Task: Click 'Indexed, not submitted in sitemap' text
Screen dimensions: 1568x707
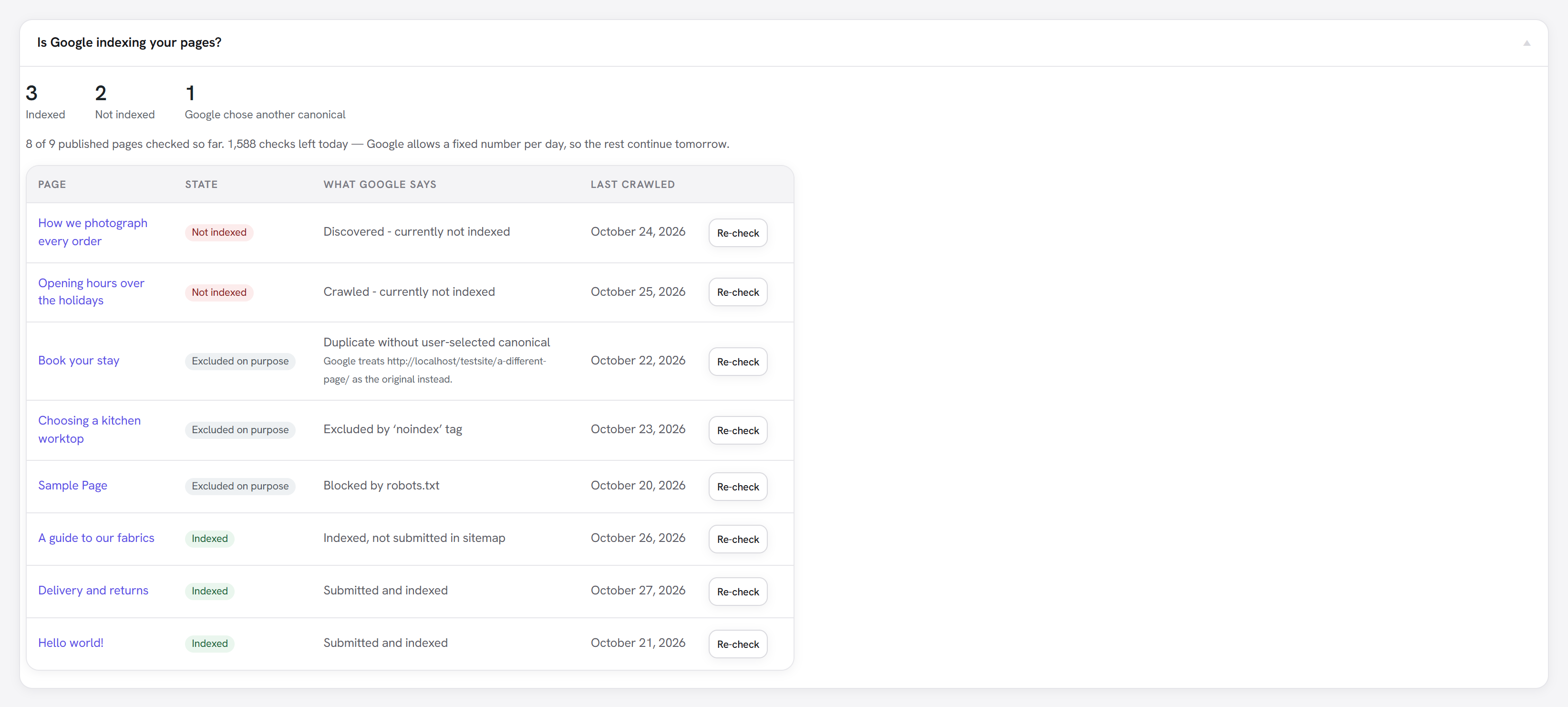Action: (414, 538)
